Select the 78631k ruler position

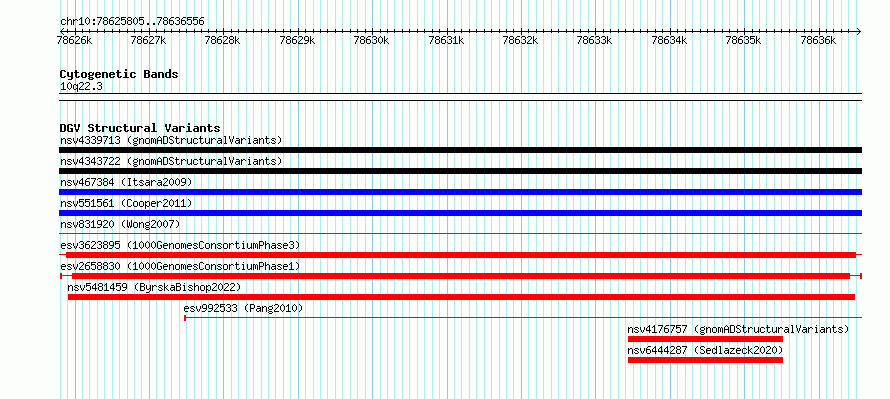(x=446, y=40)
